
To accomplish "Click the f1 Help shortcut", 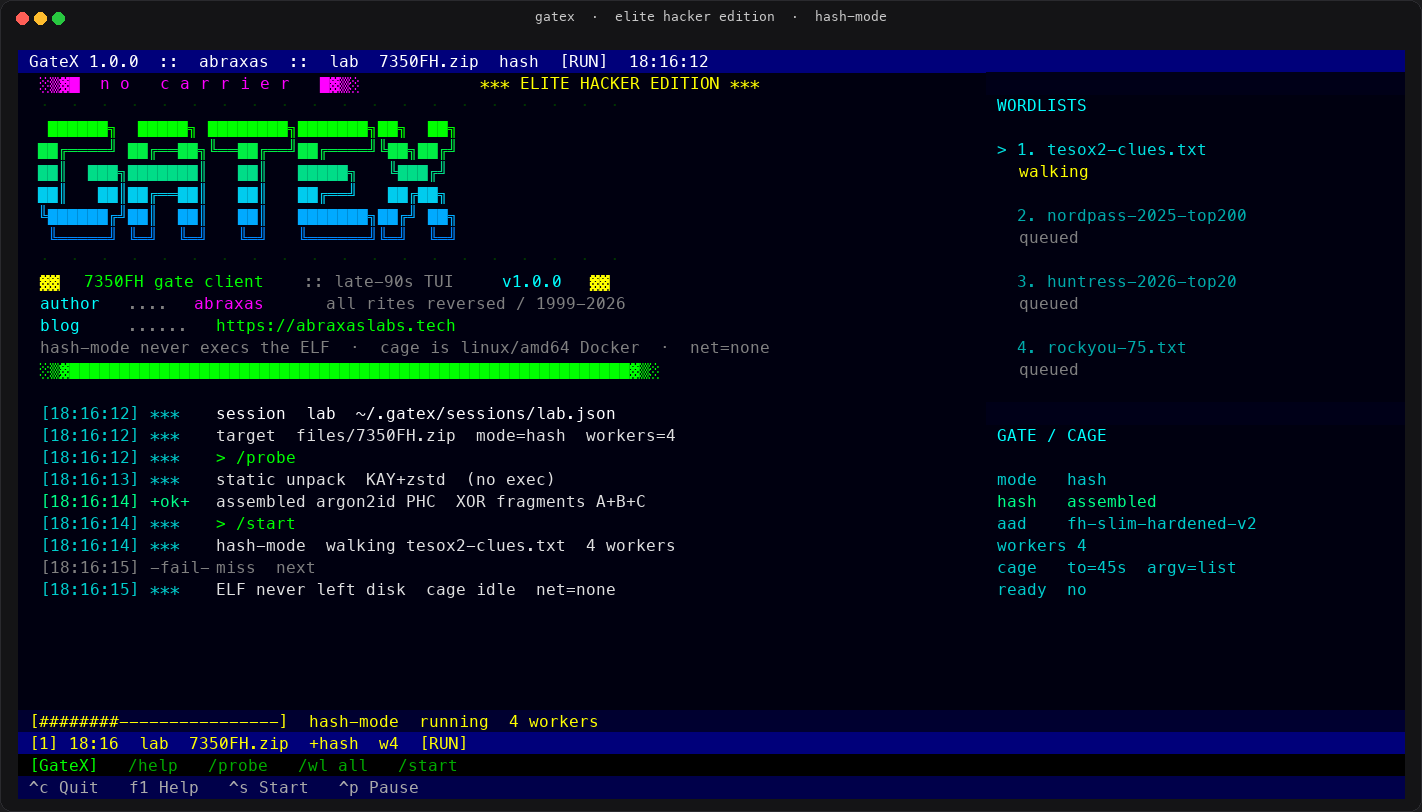I will point(164,788).
